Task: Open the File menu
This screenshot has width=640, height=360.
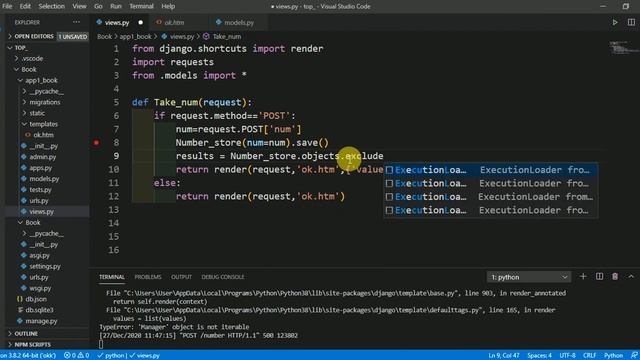Action: point(7,6)
